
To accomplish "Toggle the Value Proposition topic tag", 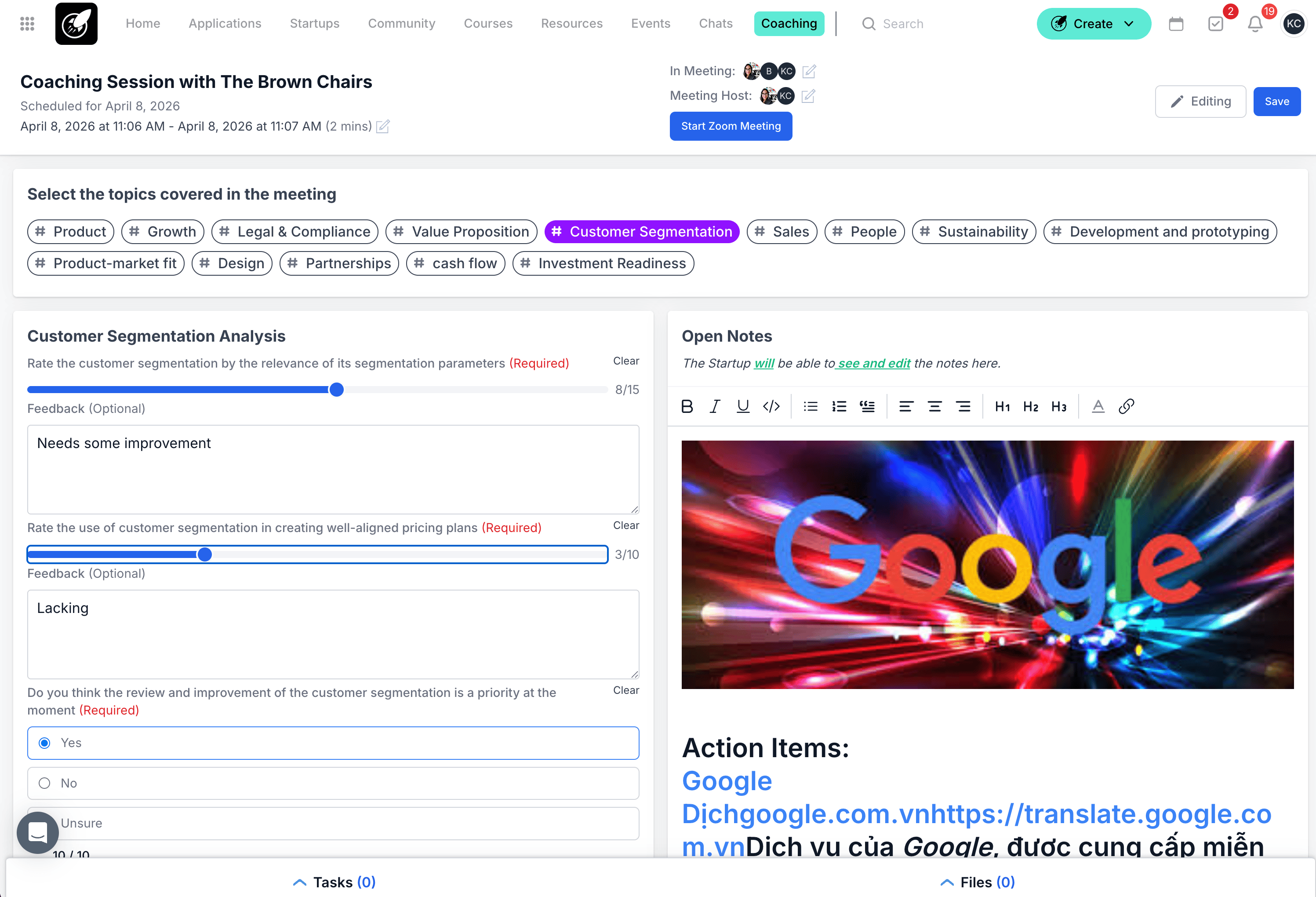I will tap(461, 232).
